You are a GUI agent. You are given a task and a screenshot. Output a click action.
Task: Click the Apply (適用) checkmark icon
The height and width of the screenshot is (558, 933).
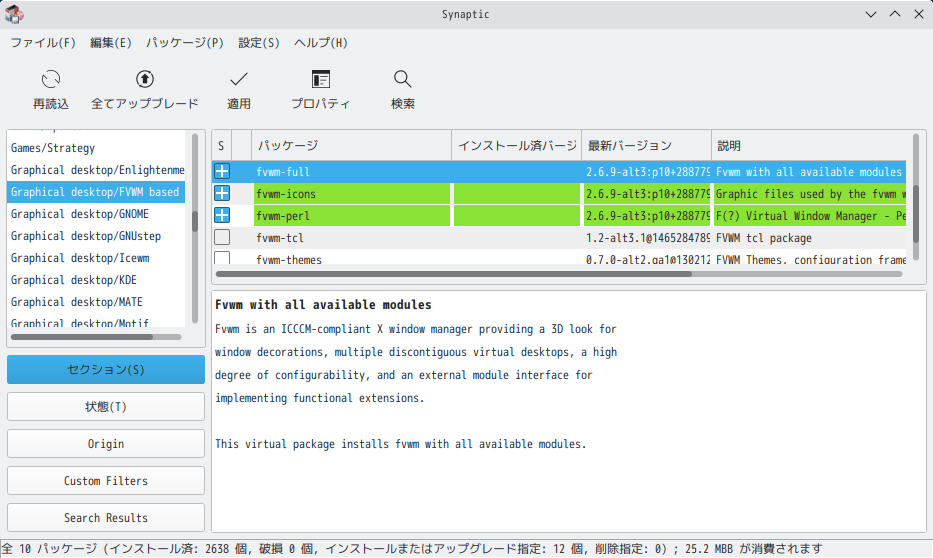(239, 79)
